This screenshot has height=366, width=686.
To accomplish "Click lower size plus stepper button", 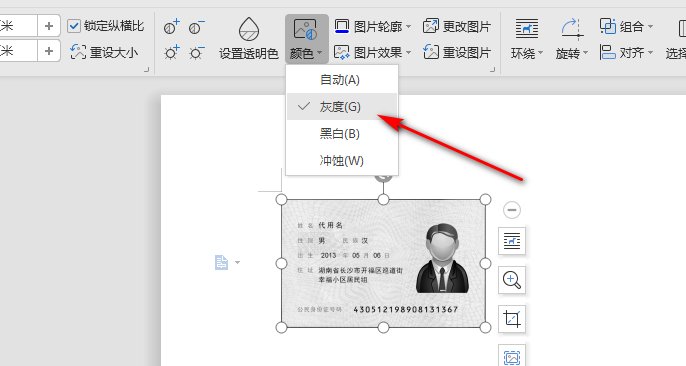I will tap(49, 51).
